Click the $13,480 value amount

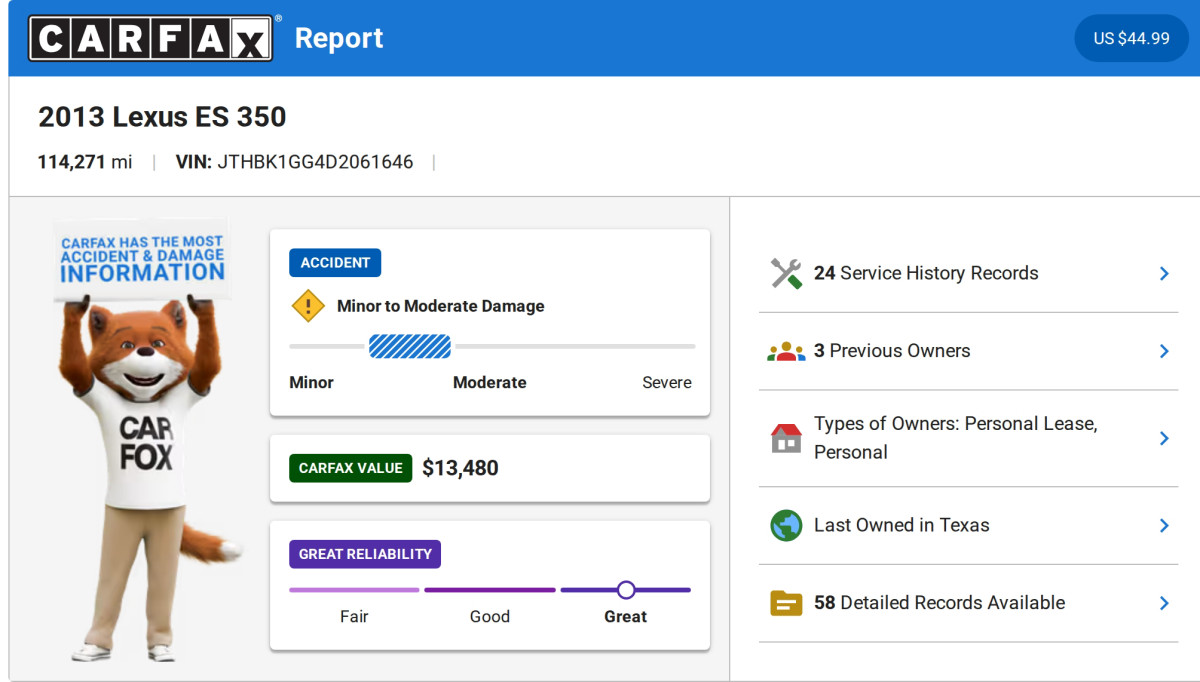tap(460, 468)
